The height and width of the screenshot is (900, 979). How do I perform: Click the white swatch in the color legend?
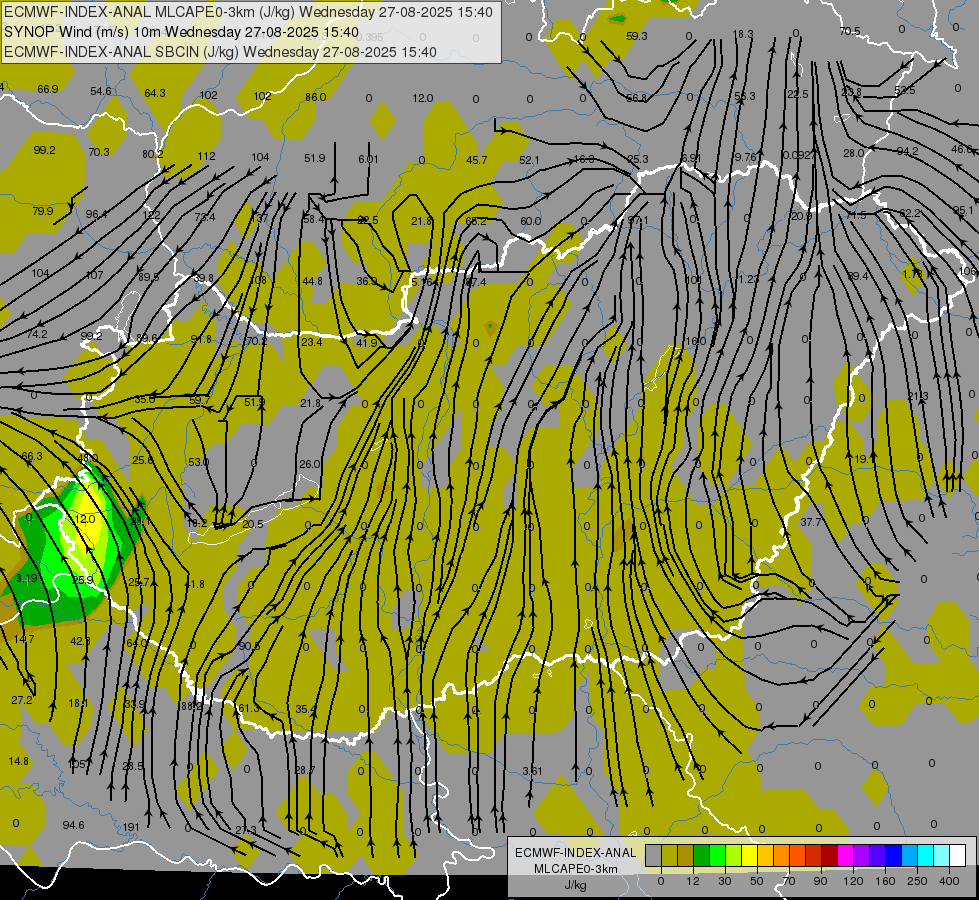pos(957,855)
